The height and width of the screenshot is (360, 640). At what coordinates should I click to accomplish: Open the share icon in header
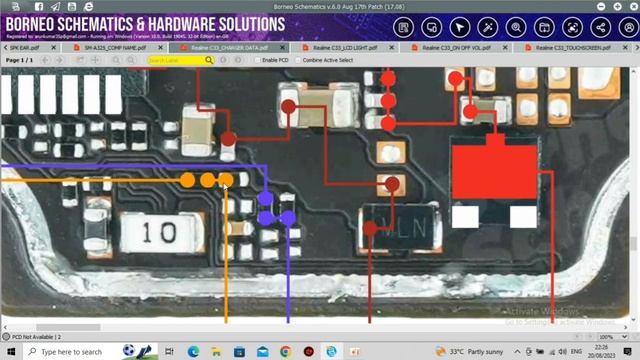pyautogui.click(x=600, y=27)
